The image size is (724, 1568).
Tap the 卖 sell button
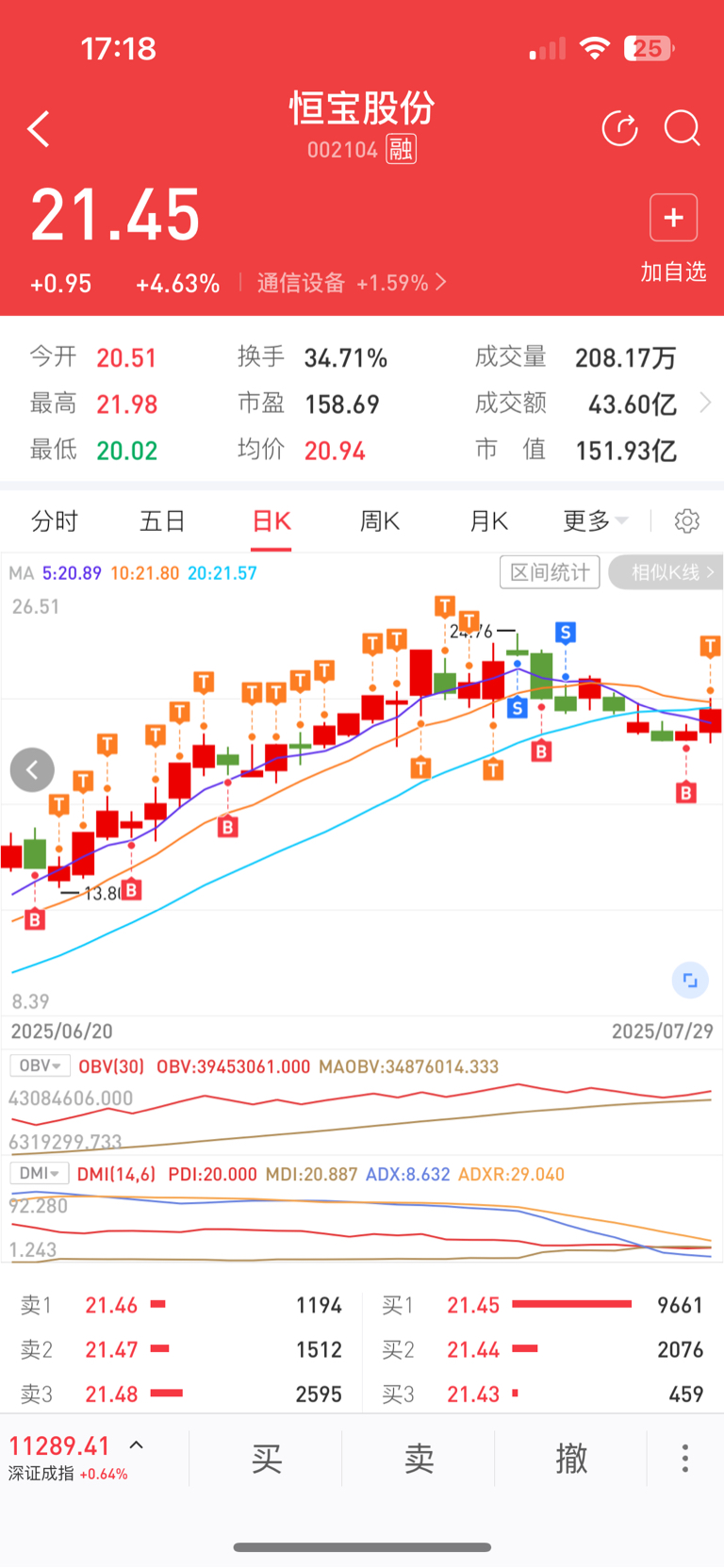point(419,1458)
